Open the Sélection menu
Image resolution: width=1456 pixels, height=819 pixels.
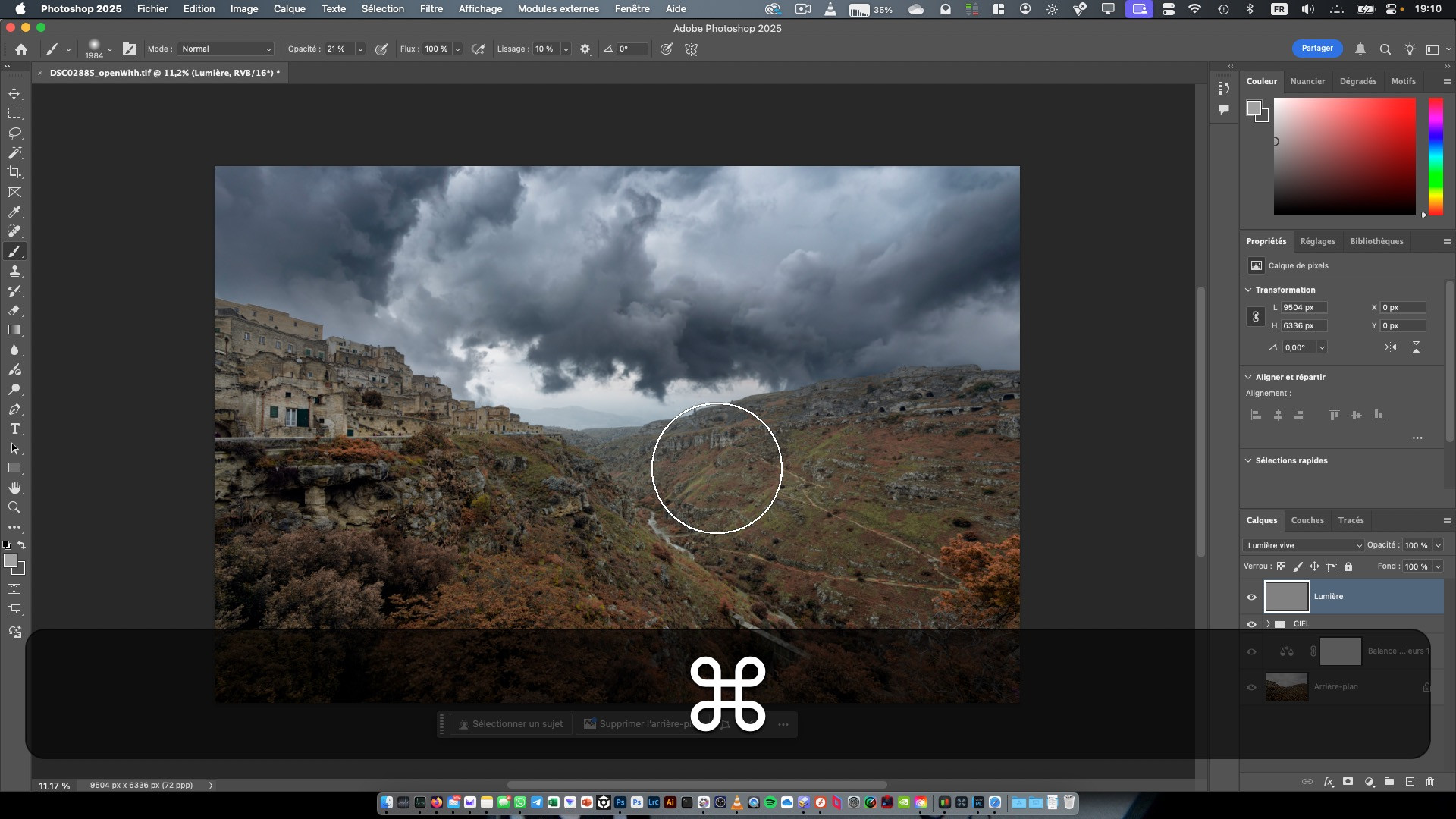pos(383,9)
